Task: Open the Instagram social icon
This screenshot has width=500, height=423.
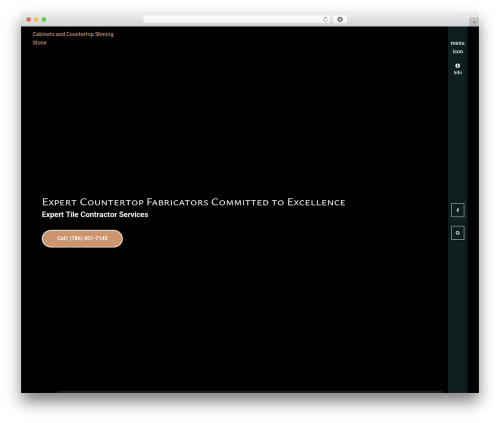Action: click(458, 233)
